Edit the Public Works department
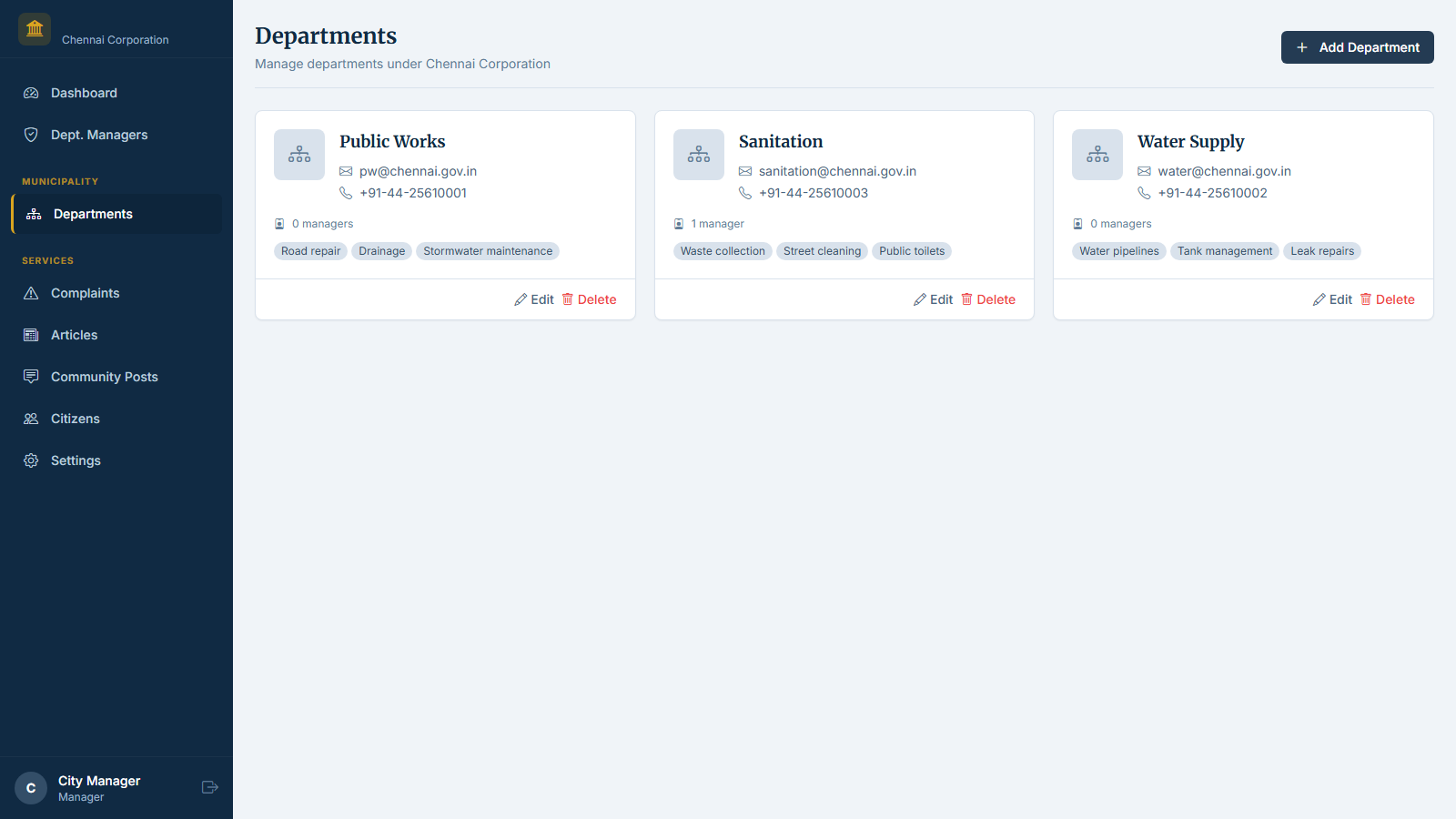1456x819 pixels. 534,299
